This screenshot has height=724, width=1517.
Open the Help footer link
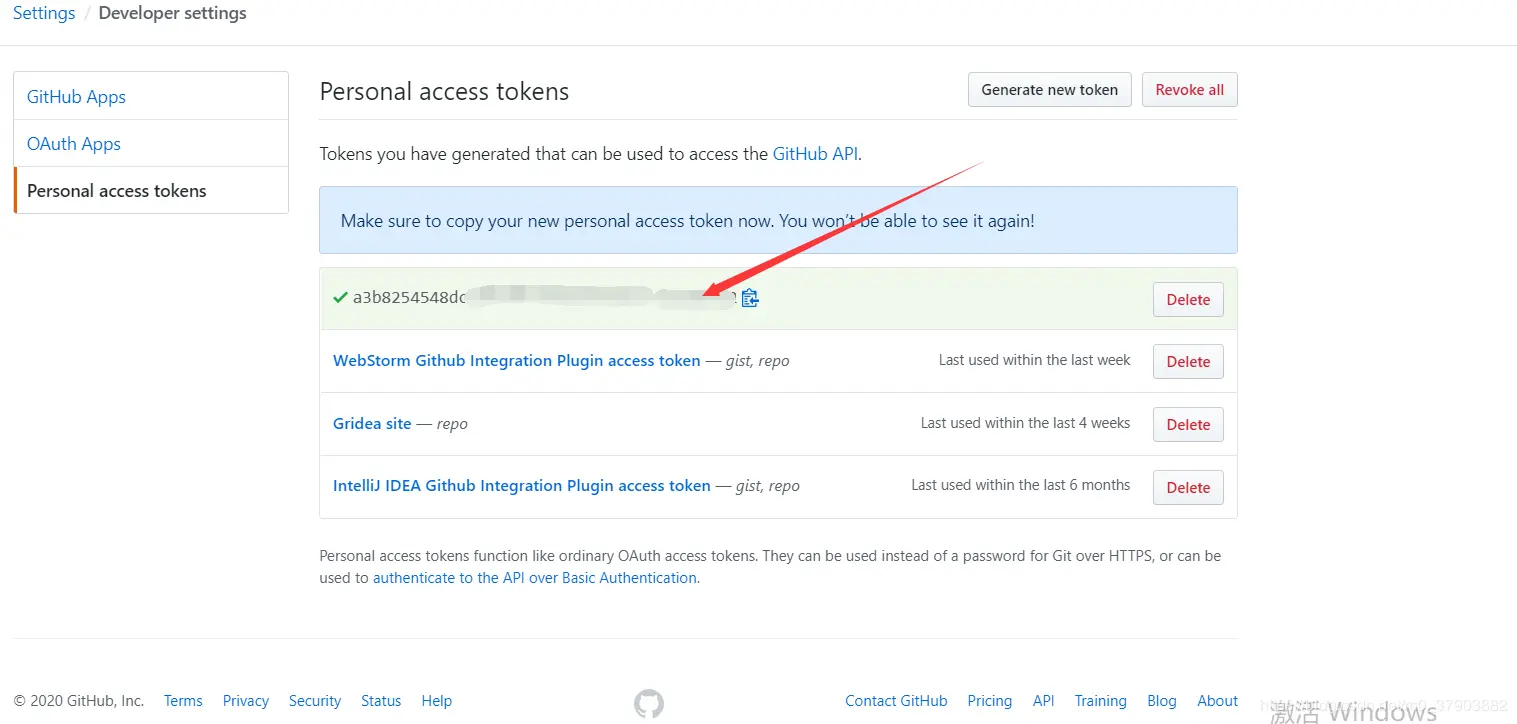437,701
